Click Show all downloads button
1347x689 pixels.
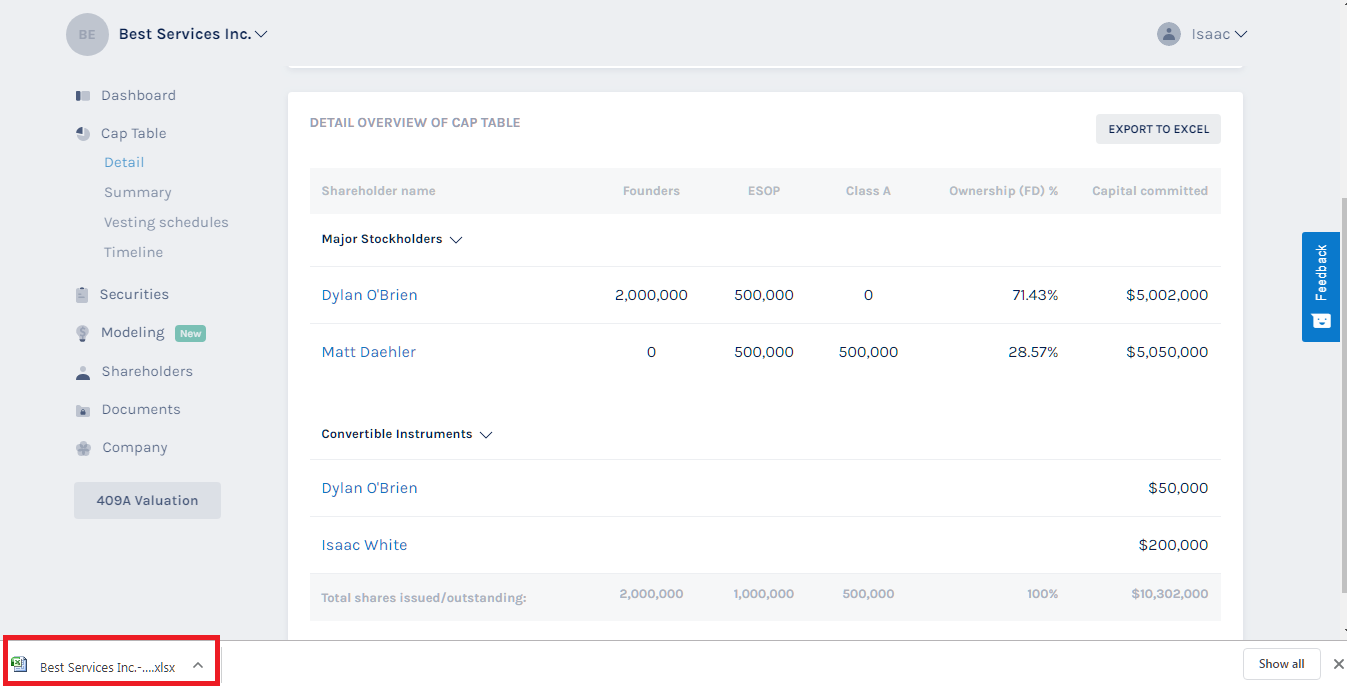click(x=1281, y=664)
